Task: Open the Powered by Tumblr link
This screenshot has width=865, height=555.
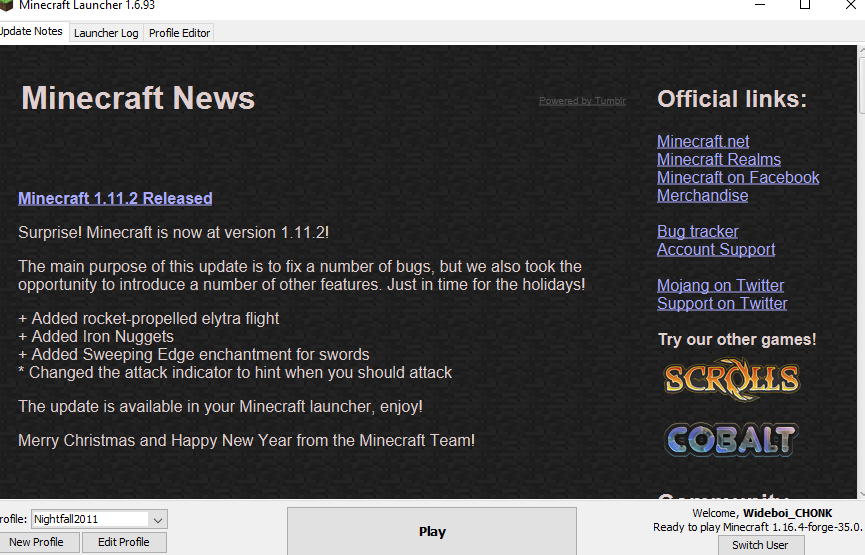Action: pyautogui.click(x=582, y=101)
